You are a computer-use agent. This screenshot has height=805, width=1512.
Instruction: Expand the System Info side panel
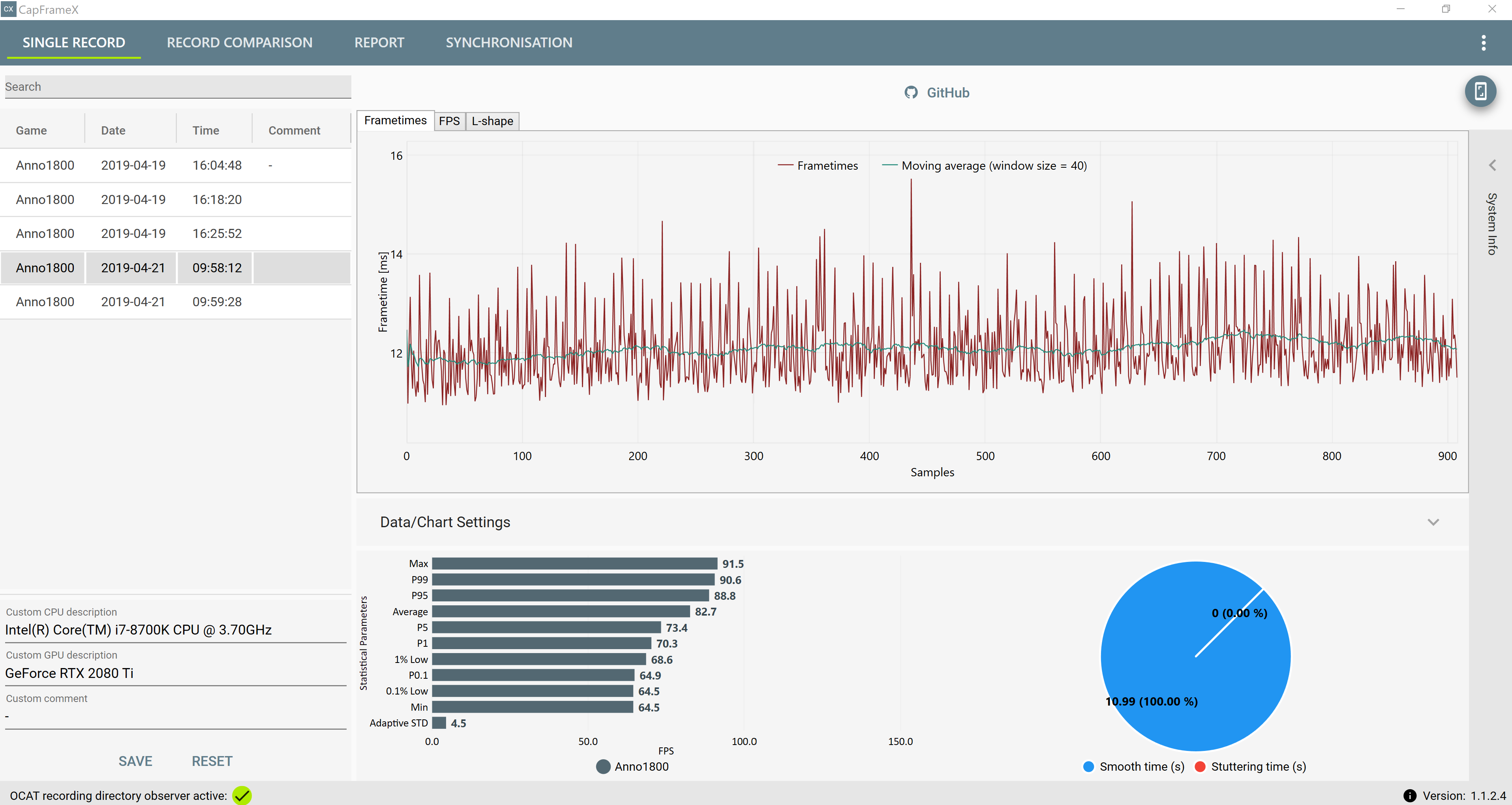pos(1492,166)
